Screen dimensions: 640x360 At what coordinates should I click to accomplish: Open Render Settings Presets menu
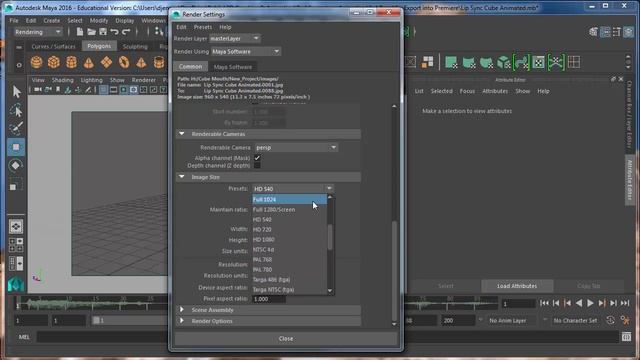(203, 27)
